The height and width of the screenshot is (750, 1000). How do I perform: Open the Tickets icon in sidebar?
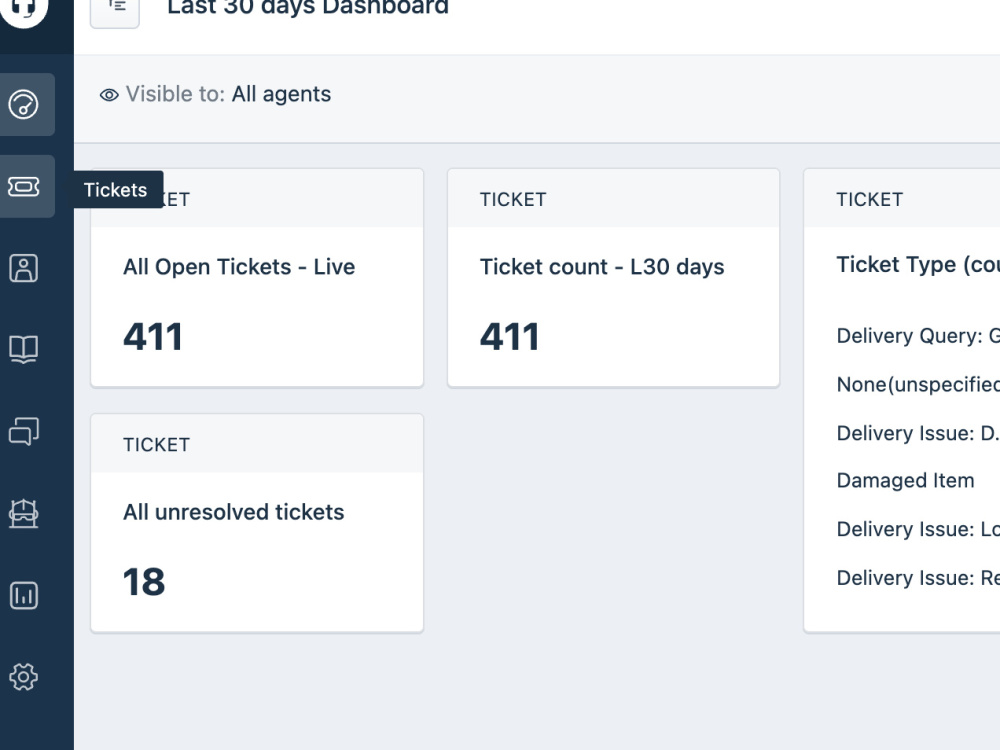24,186
